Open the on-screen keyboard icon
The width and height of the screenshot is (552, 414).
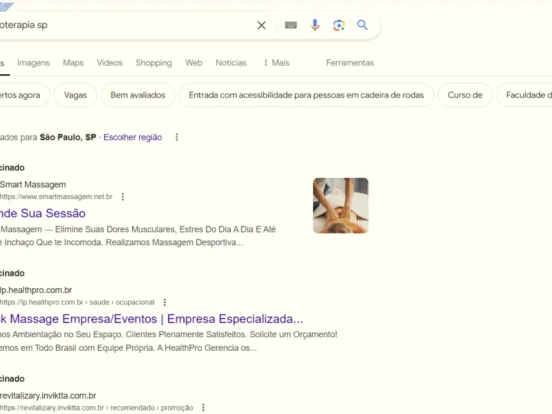pos(291,25)
